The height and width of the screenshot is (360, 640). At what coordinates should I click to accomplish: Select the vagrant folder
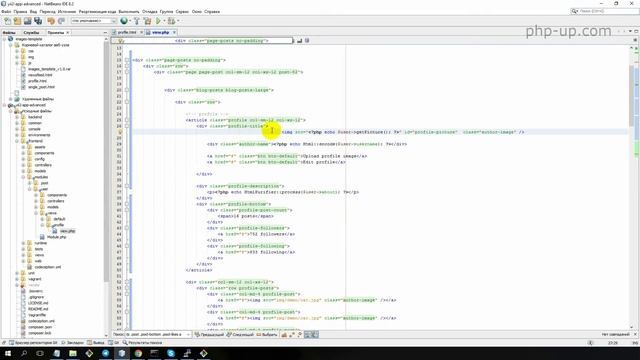[34, 279]
